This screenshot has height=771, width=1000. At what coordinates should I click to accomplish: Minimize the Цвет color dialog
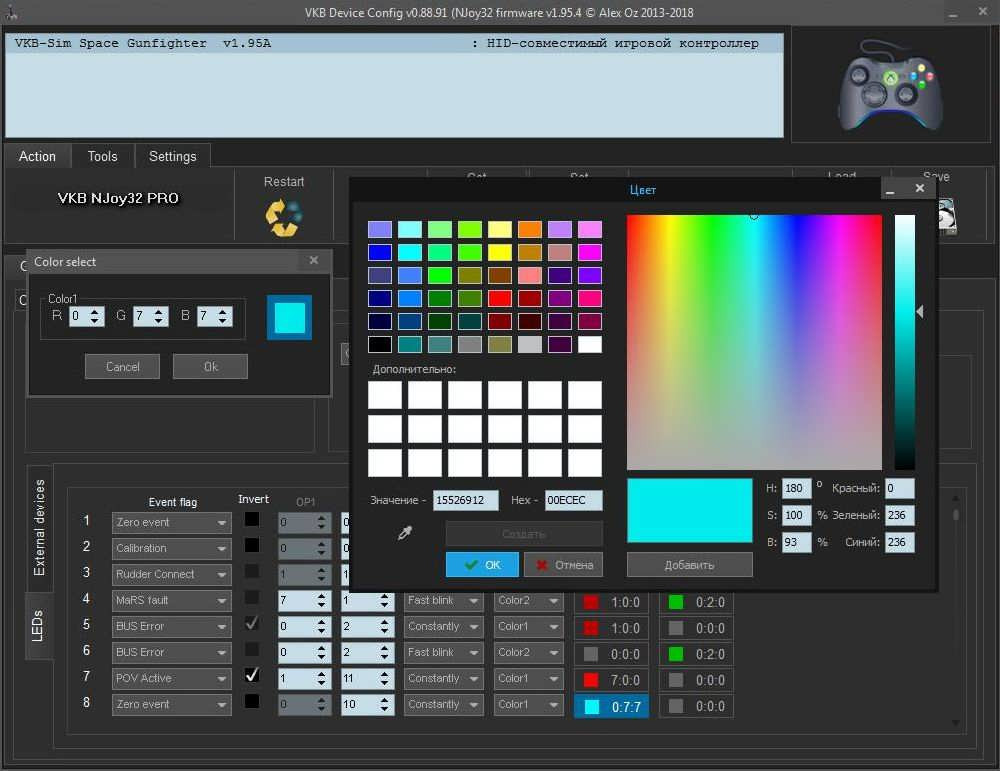tap(890, 189)
